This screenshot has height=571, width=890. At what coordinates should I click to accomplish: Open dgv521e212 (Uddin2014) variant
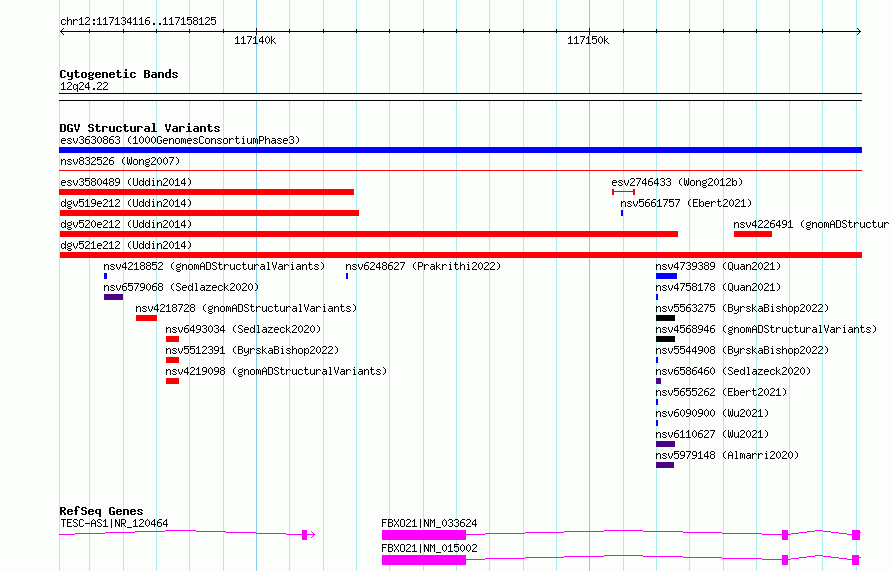pos(126,245)
